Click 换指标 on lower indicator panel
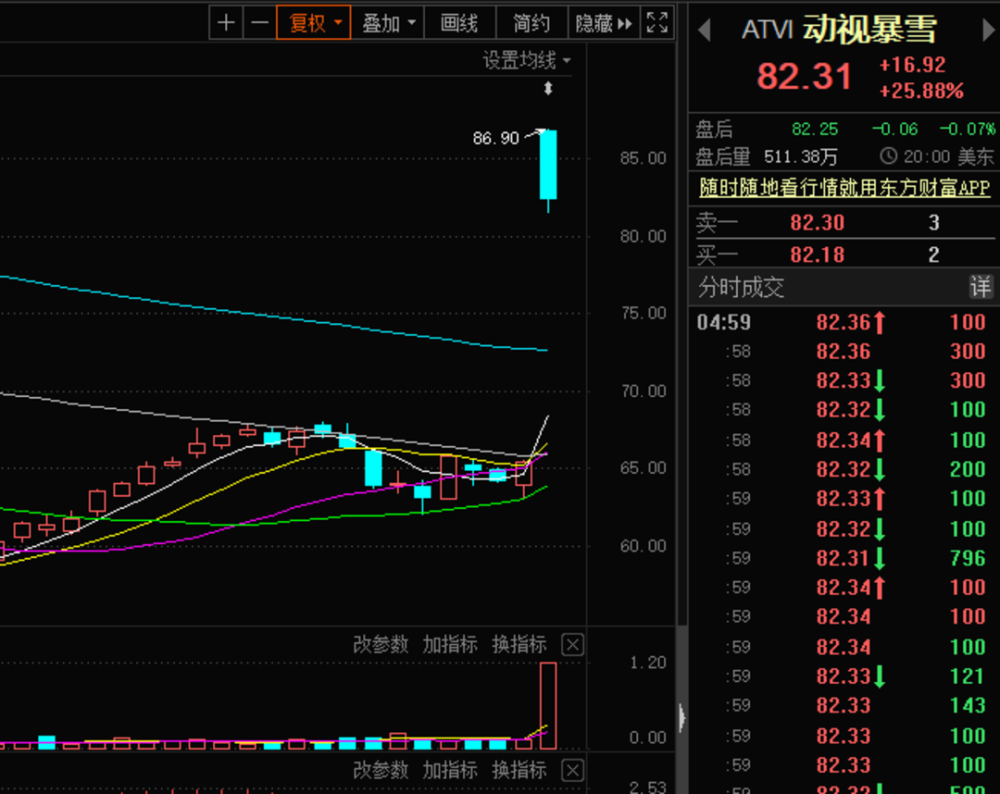This screenshot has width=1000, height=794. click(519, 770)
